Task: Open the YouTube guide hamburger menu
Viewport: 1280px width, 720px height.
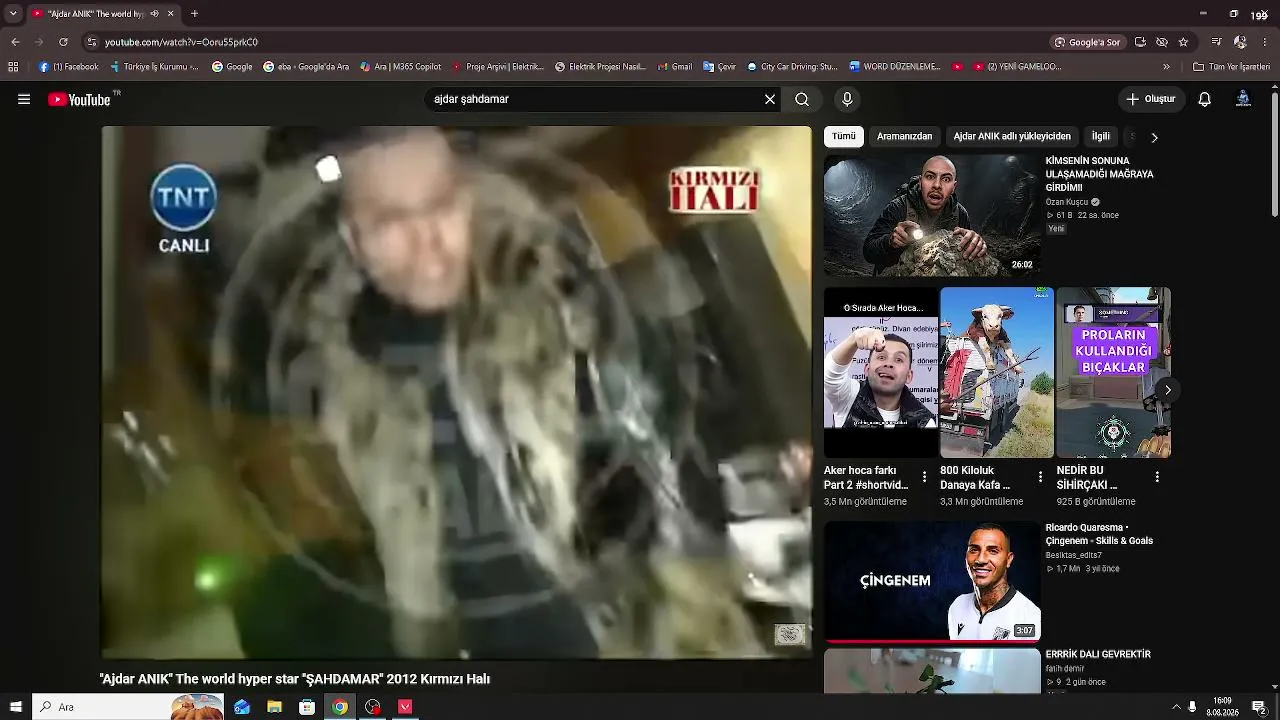Action: click(x=24, y=99)
